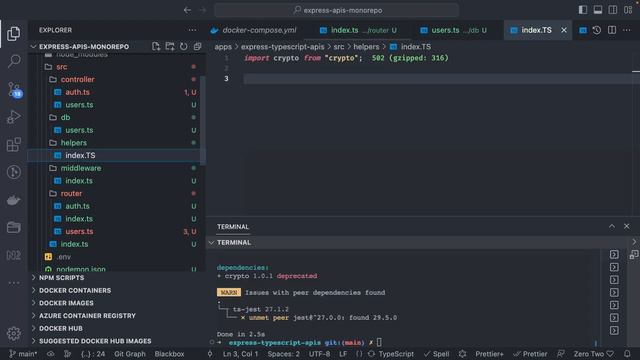Toggle Prettier+ in status bar
Screen dimensions: 640x360
(x=489, y=354)
